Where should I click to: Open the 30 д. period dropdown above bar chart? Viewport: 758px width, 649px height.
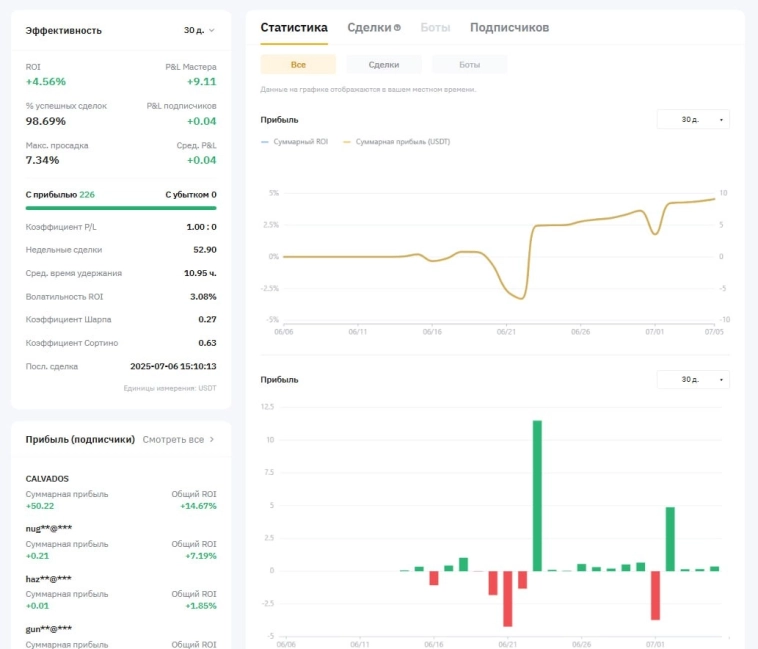pyautogui.click(x=693, y=380)
